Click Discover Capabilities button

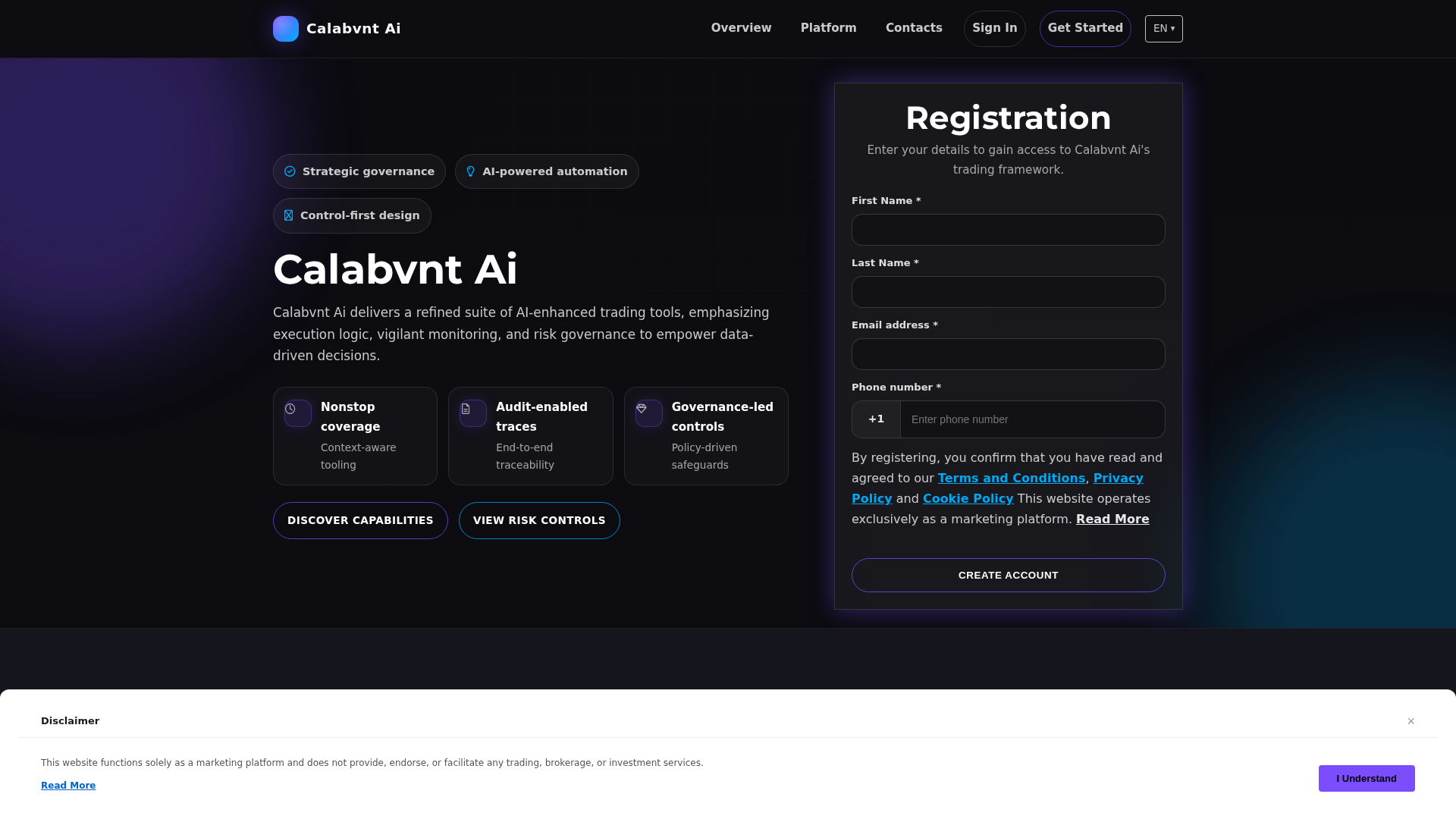360,520
